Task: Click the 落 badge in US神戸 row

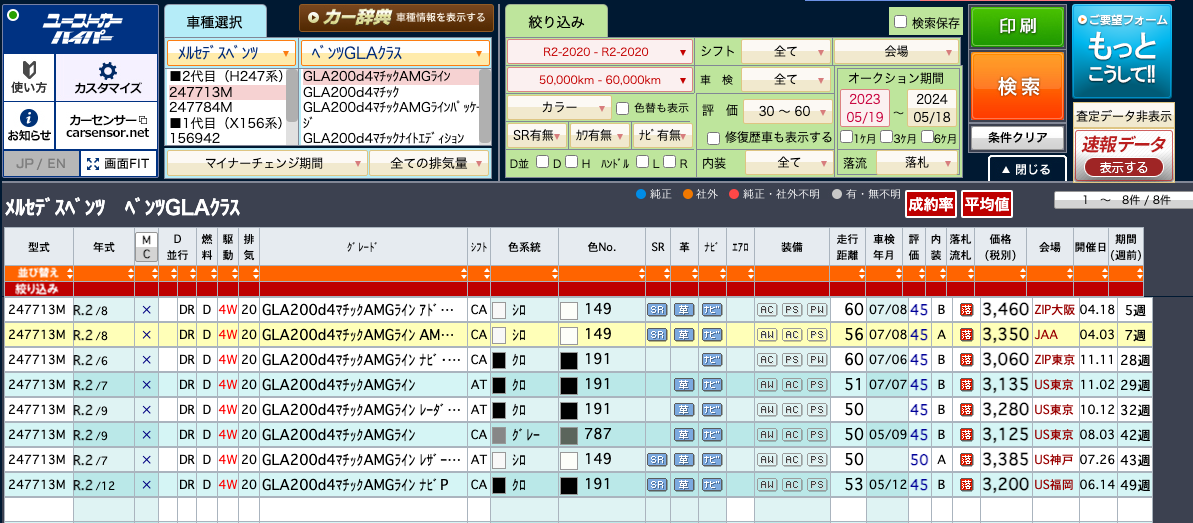Action: 966,460
